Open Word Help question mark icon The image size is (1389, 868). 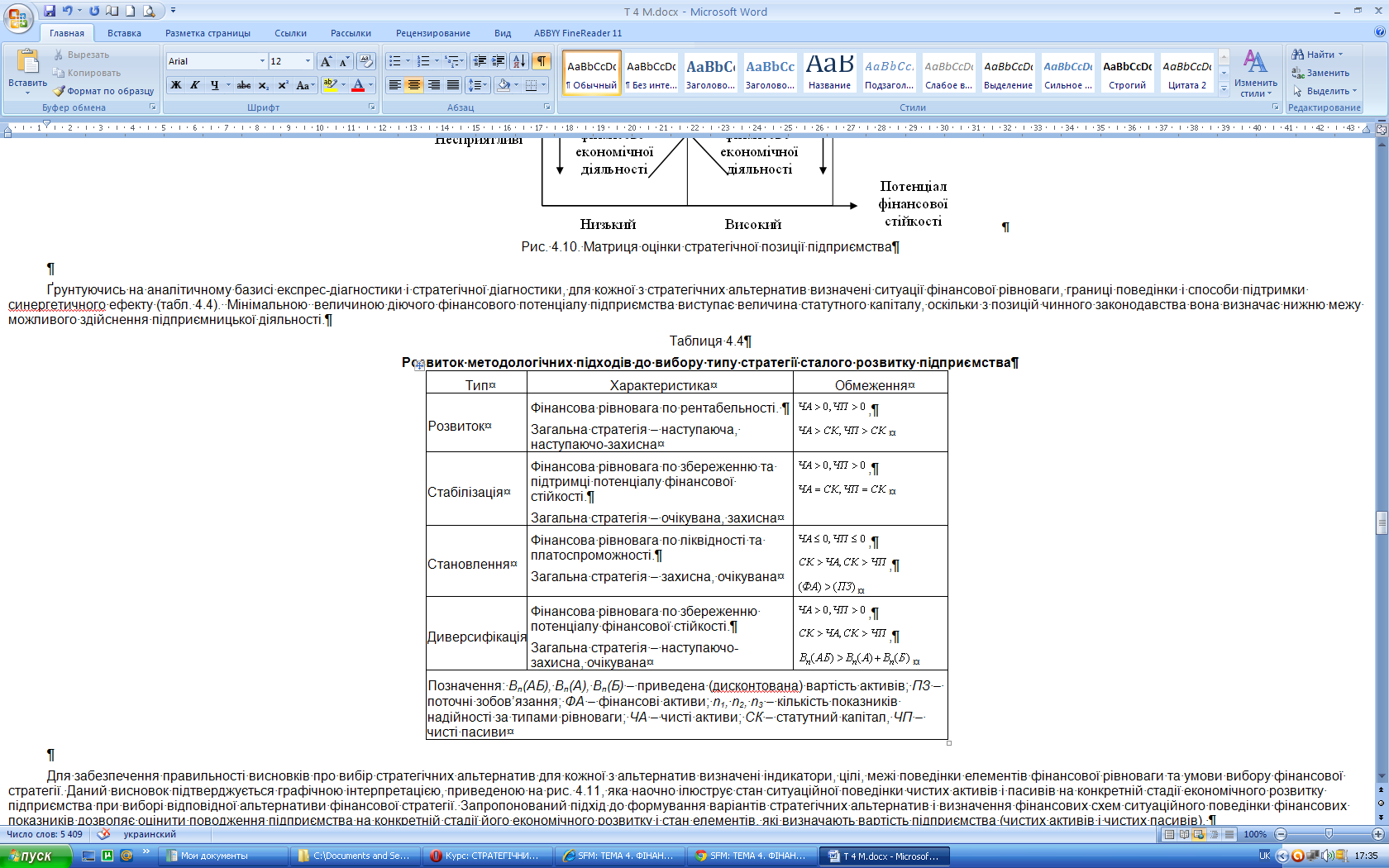click(1379, 32)
